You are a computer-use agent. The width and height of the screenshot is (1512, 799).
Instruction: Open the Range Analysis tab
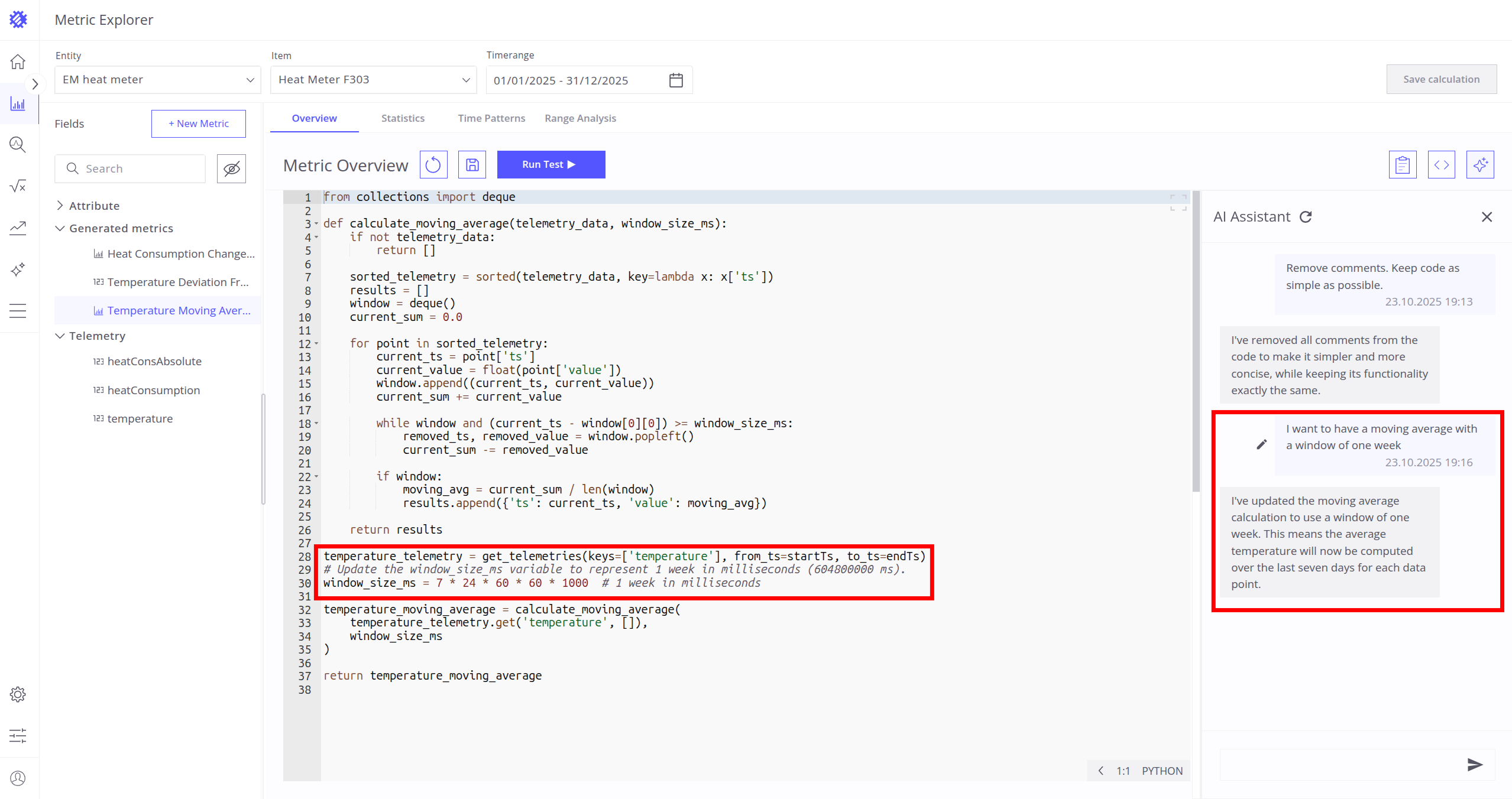[x=579, y=118]
